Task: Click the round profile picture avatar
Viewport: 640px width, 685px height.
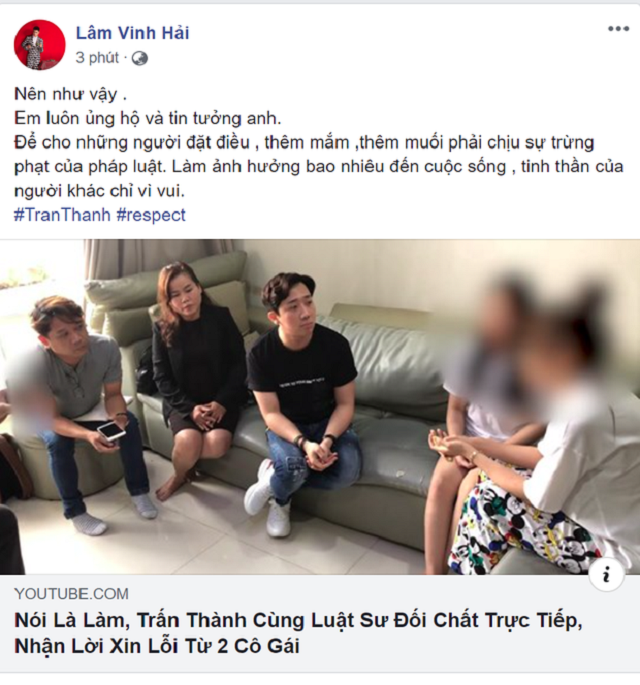Action: (40, 45)
